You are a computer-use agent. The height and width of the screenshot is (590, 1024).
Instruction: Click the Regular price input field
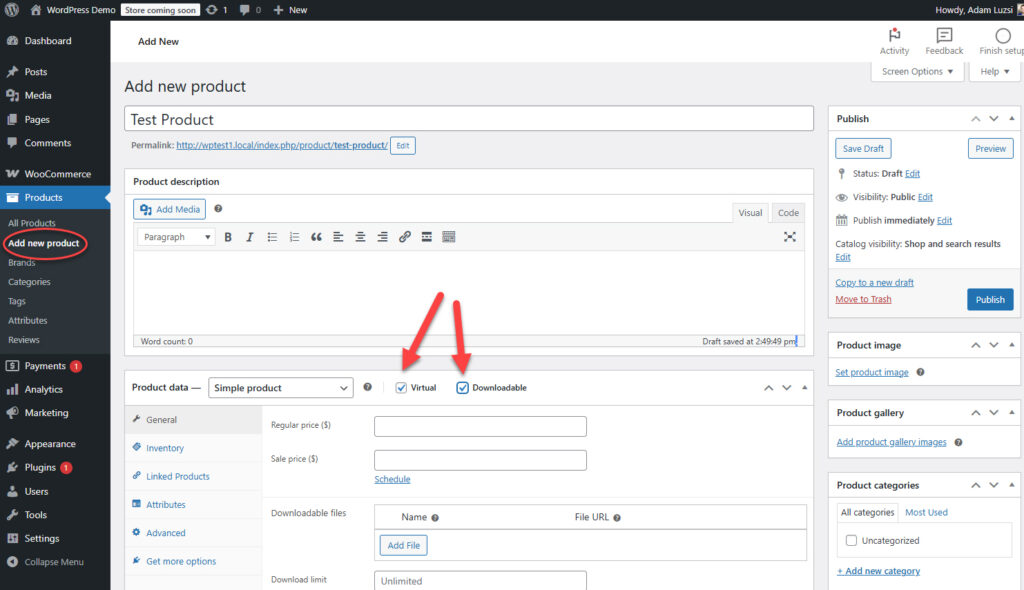480,426
